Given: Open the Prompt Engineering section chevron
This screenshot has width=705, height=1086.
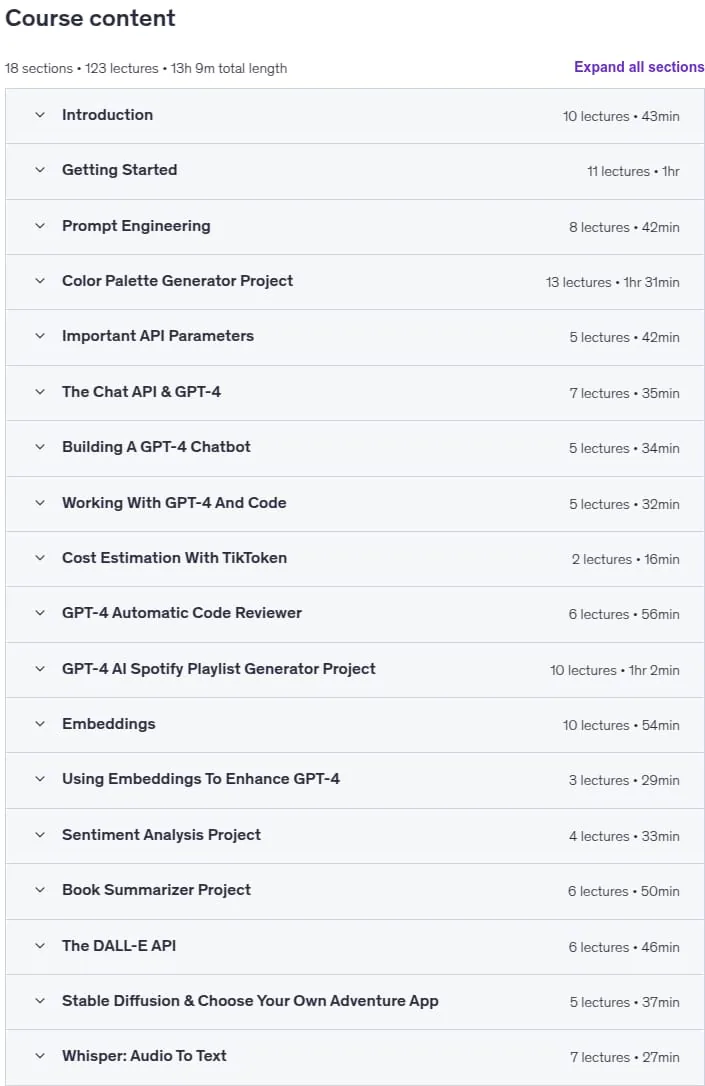Looking at the screenshot, I should 40,226.
